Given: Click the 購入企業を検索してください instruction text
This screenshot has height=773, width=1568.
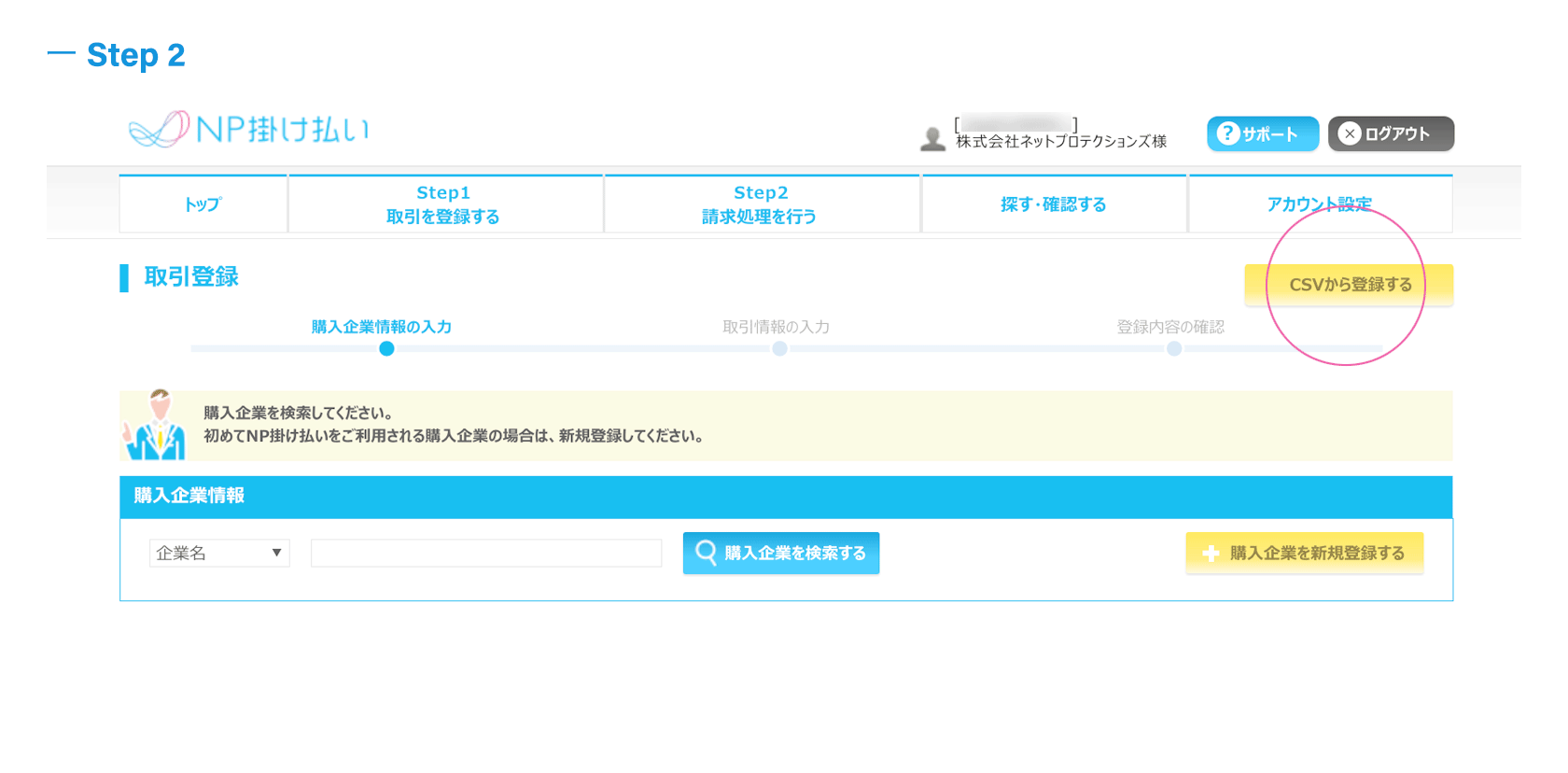Looking at the screenshot, I should click(299, 413).
